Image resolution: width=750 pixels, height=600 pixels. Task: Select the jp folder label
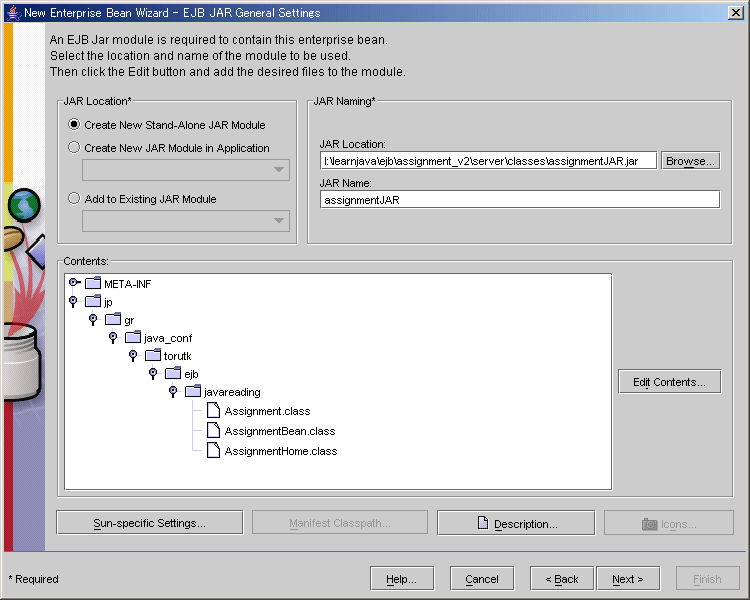108,302
